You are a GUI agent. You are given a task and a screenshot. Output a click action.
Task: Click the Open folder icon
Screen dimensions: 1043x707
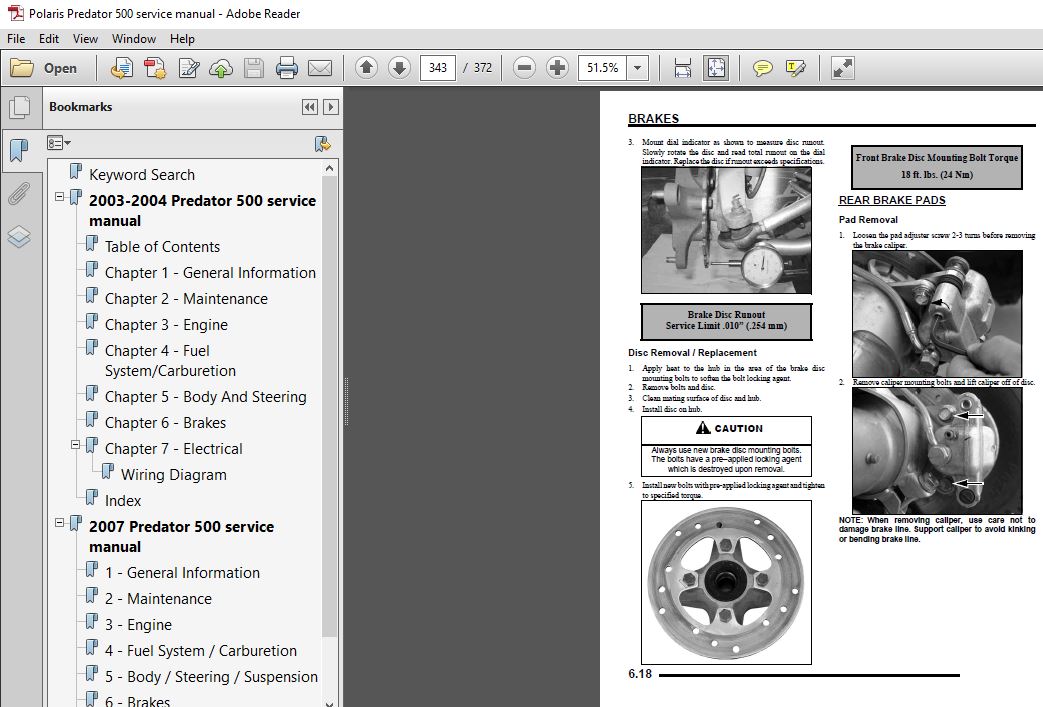click(22, 68)
